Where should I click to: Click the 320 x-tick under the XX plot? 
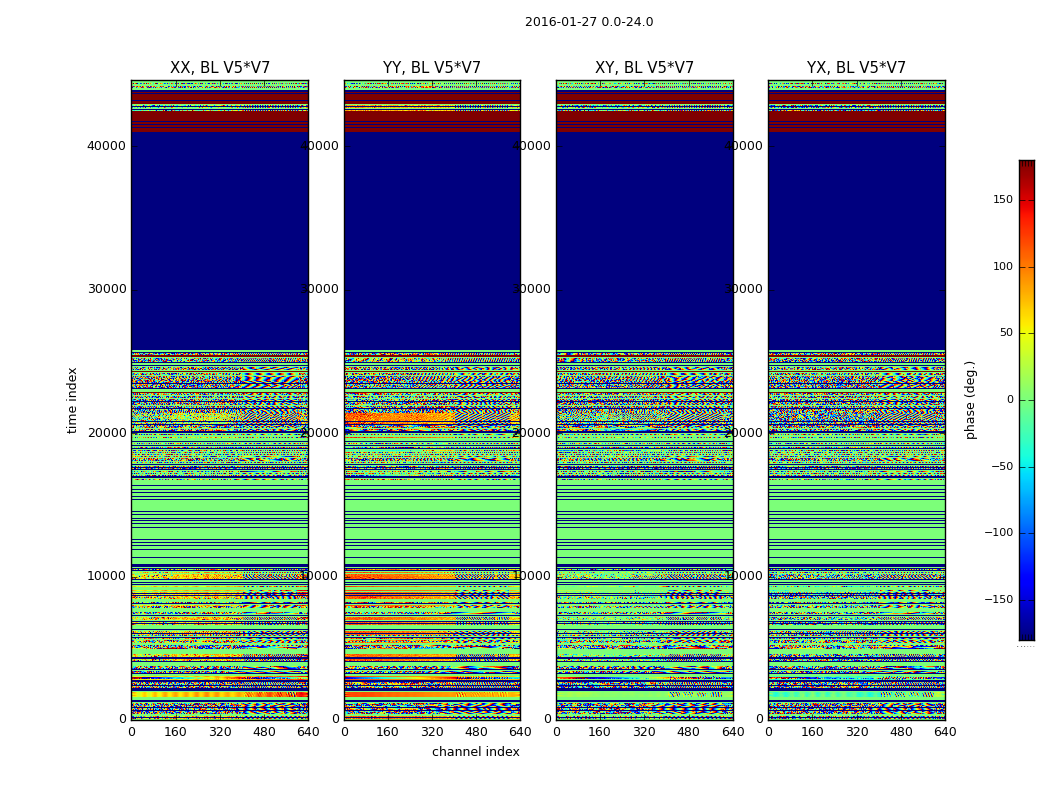220,732
